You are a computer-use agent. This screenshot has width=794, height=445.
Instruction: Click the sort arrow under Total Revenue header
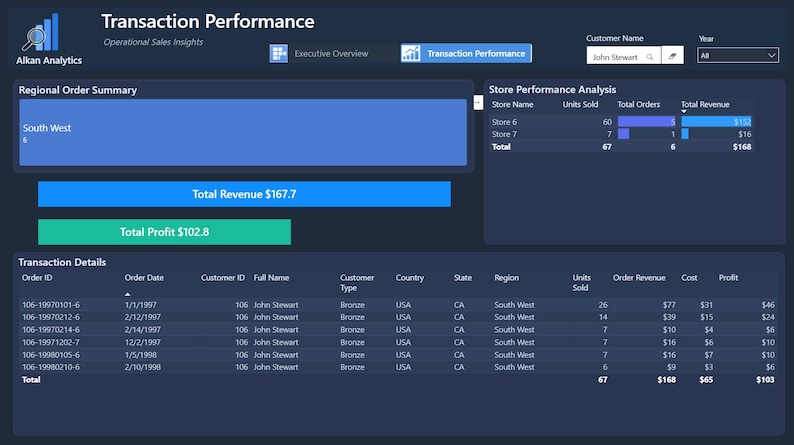(x=684, y=112)
